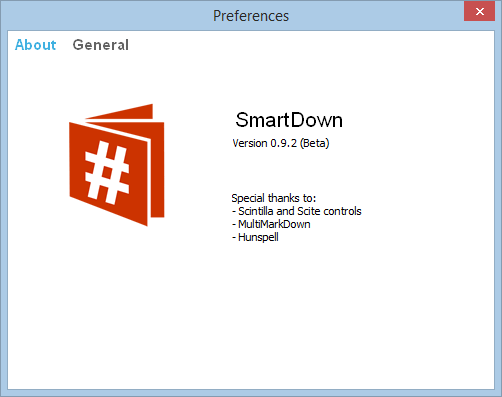
Task: Click the MultiMarkDown credit line
Action: 271,224
